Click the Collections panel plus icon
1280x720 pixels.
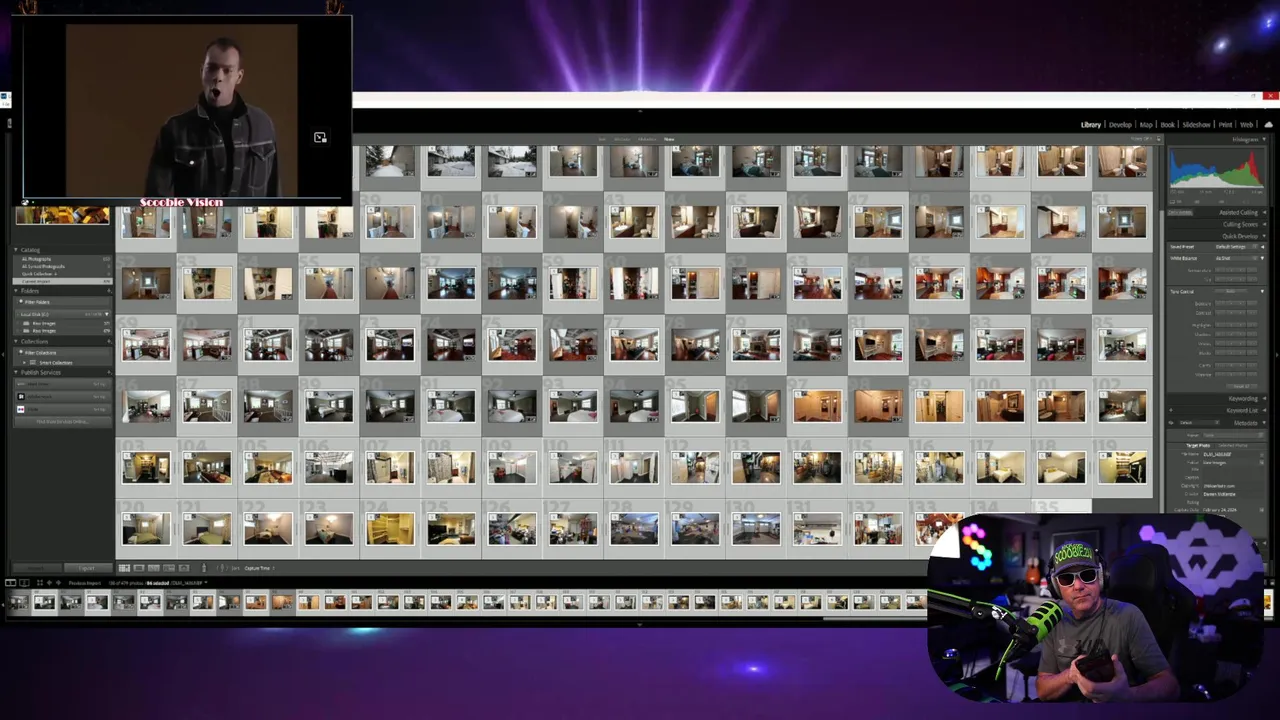pos(108,341)
